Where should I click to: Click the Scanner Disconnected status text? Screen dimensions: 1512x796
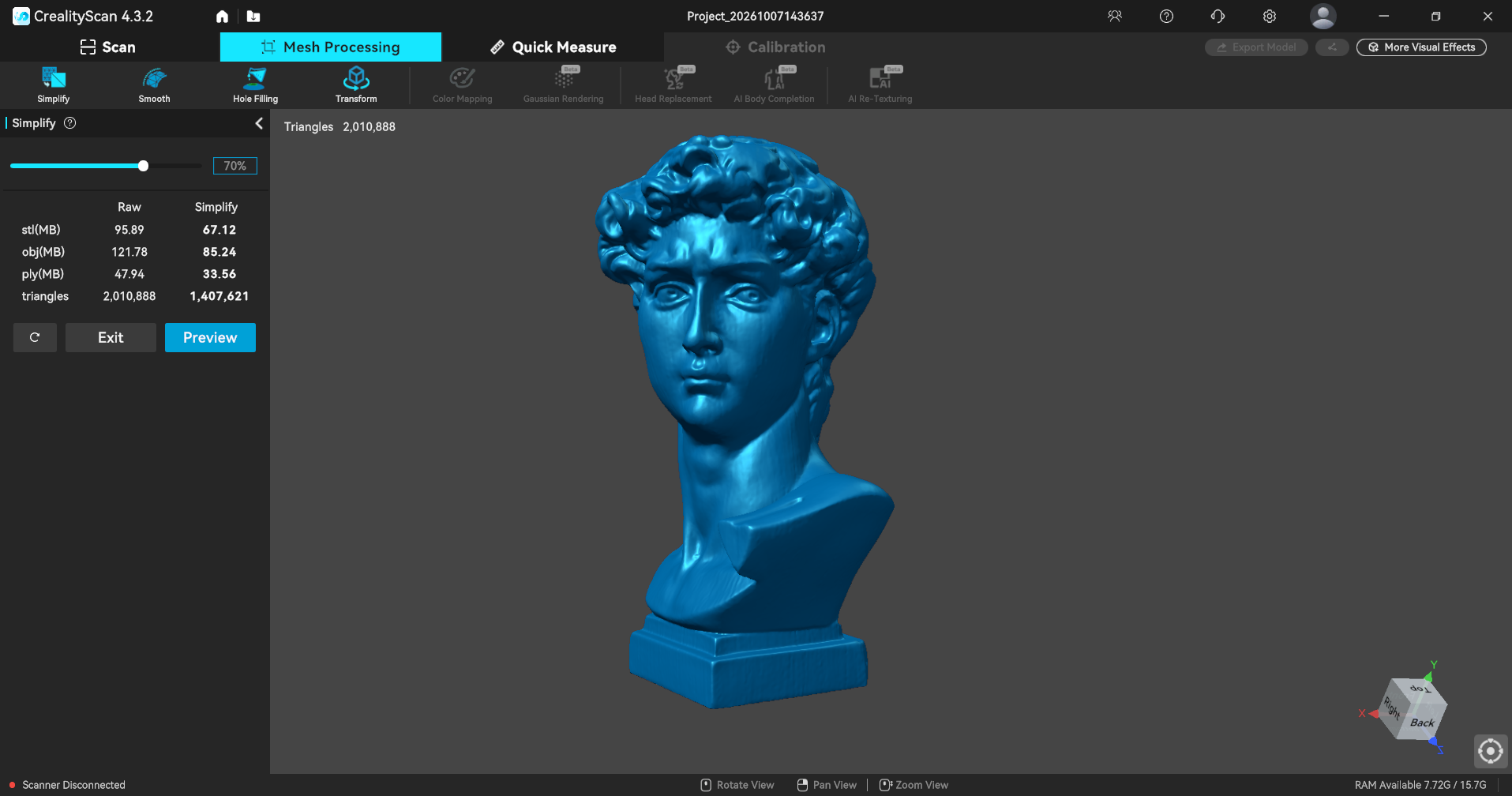pos(73,785)
